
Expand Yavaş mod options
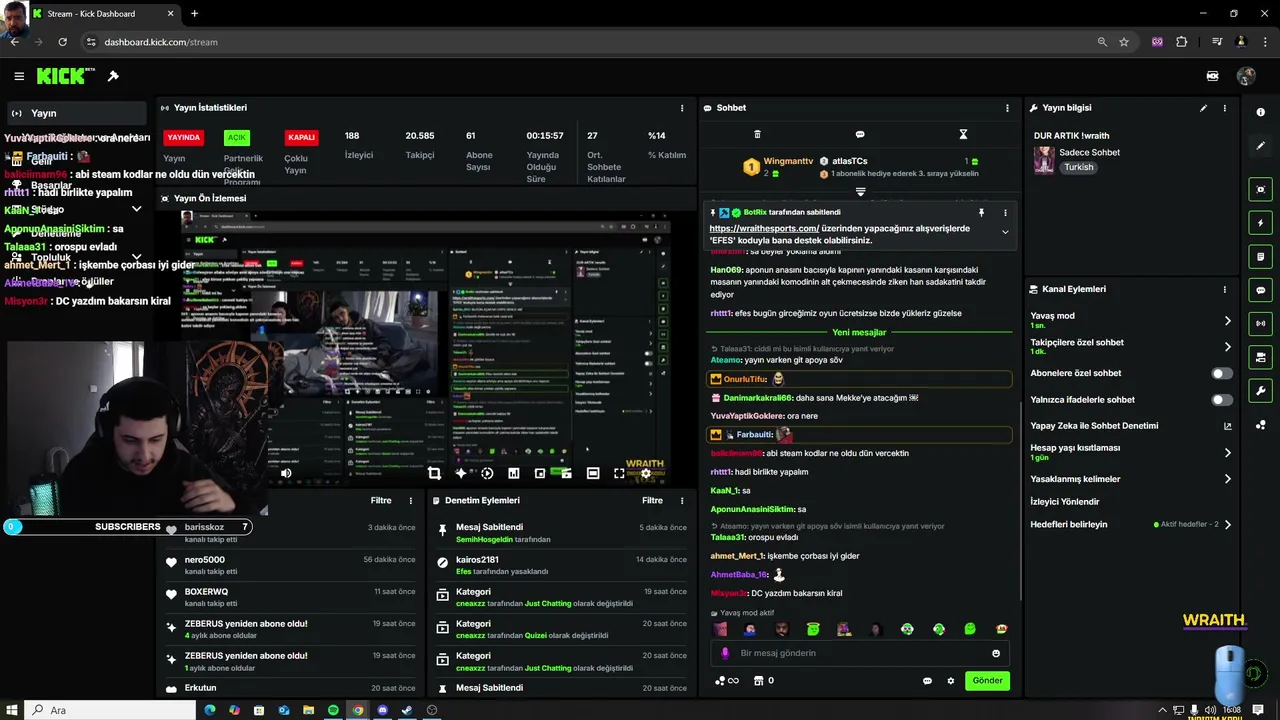pos(1228,321)
